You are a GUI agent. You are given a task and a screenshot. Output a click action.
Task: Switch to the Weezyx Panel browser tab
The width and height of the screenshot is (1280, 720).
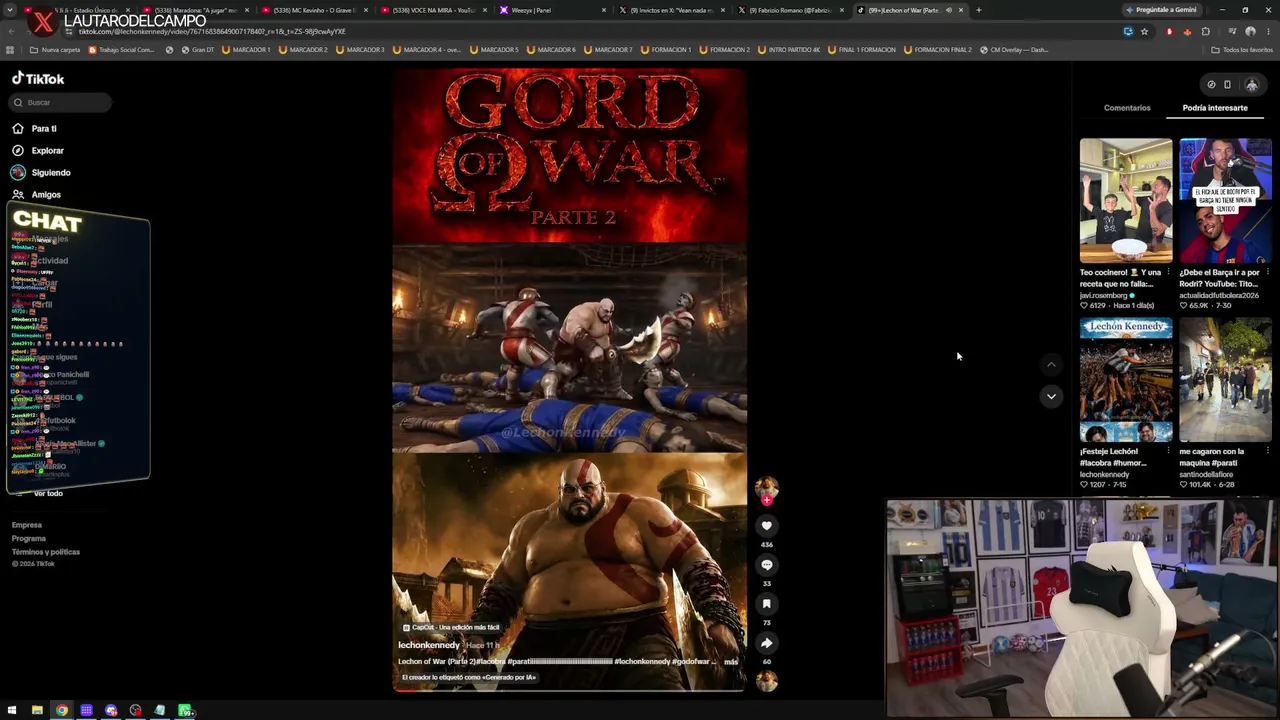[553, 10]
